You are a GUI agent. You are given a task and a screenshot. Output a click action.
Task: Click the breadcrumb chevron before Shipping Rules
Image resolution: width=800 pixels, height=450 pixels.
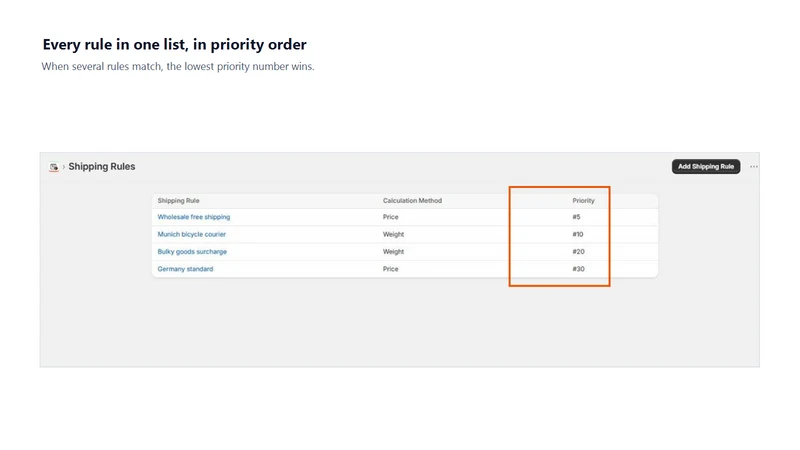point(63,167)
